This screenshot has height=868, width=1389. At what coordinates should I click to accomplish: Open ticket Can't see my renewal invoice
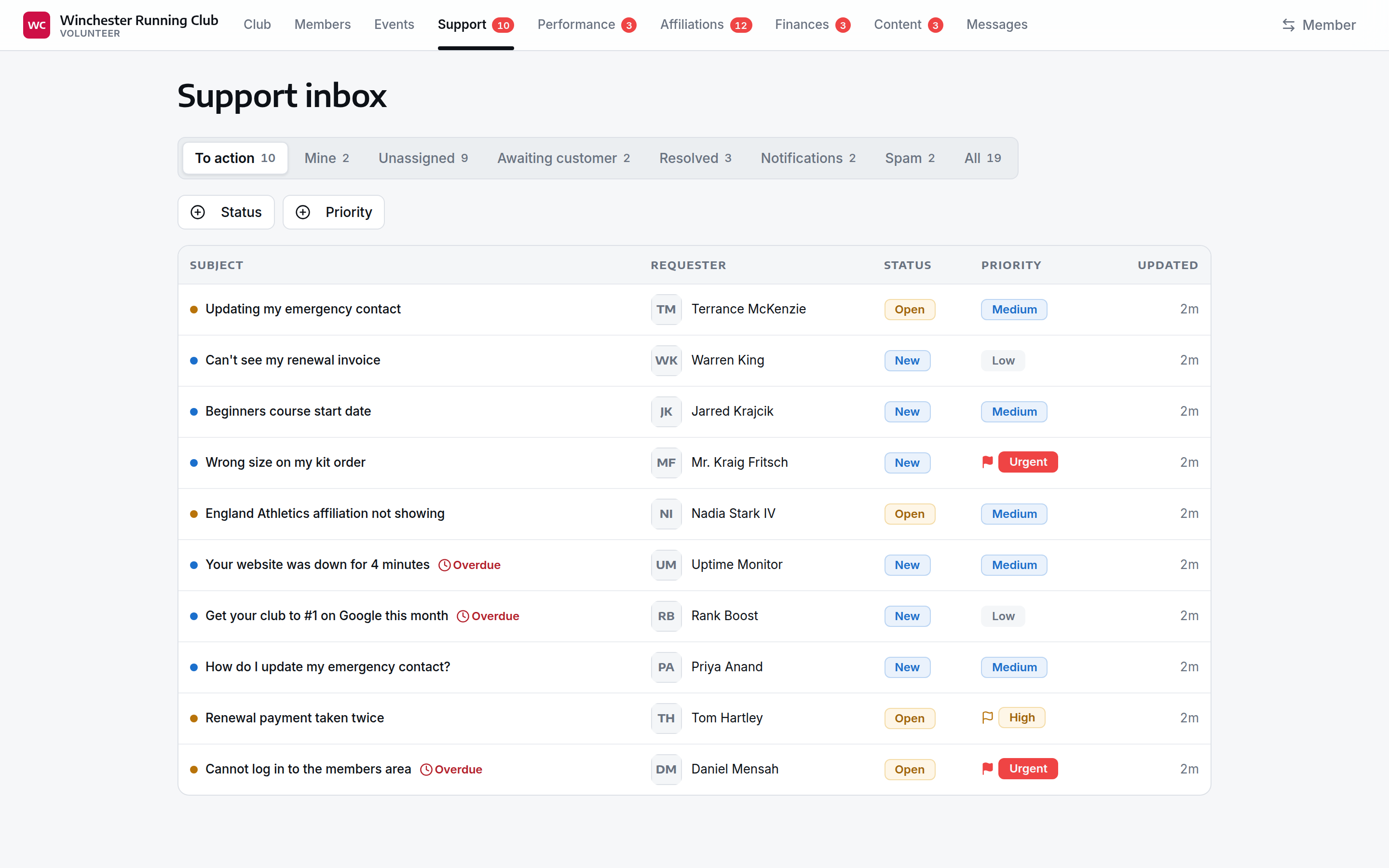(x=293, y=360)
